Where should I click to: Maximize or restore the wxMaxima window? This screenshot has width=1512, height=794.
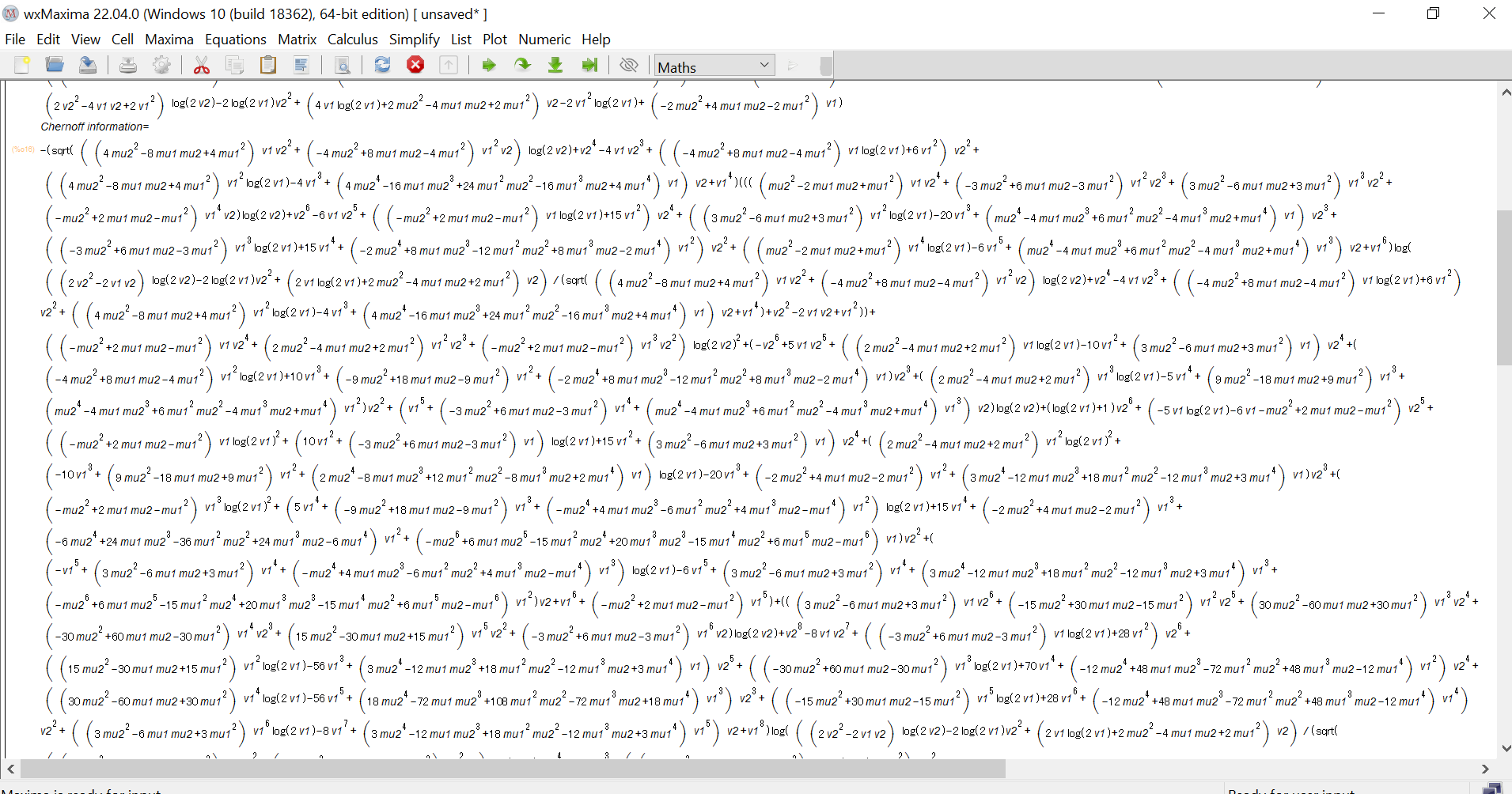click(1433, 13)
